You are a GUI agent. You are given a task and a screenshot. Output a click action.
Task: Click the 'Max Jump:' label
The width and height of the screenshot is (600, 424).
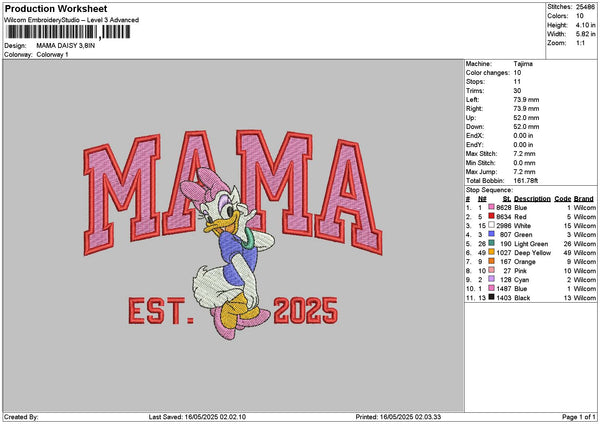pyautogui.click(x=481, y=172)
